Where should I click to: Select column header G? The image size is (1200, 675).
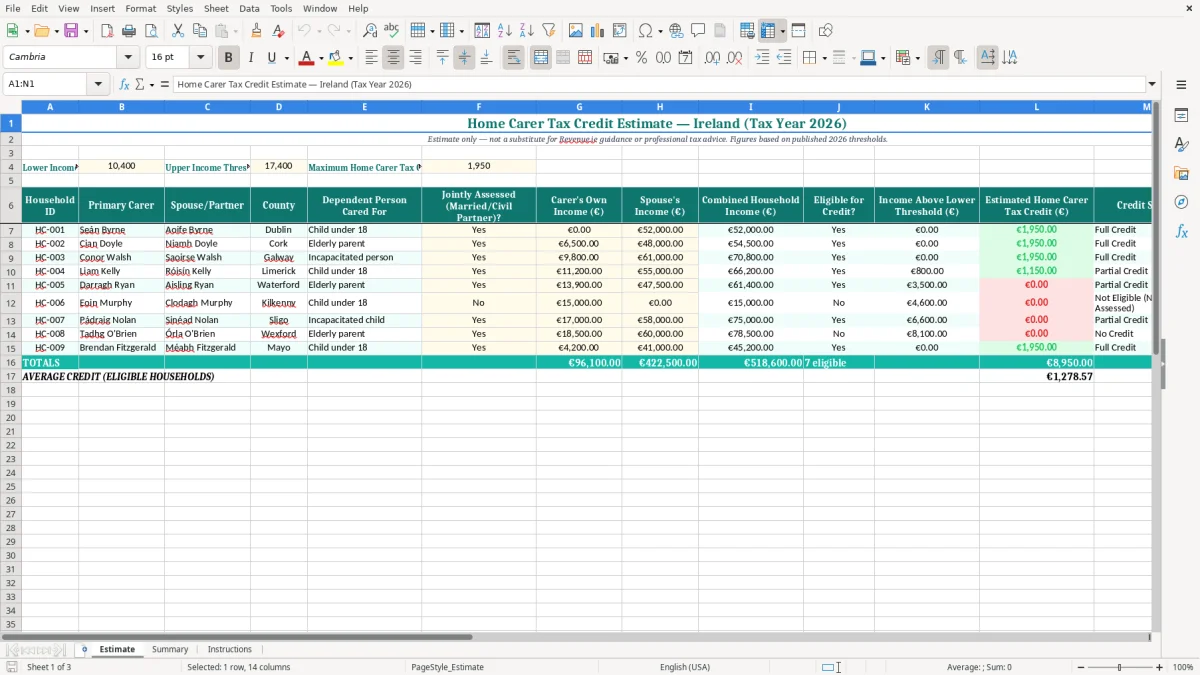point(579,106)
